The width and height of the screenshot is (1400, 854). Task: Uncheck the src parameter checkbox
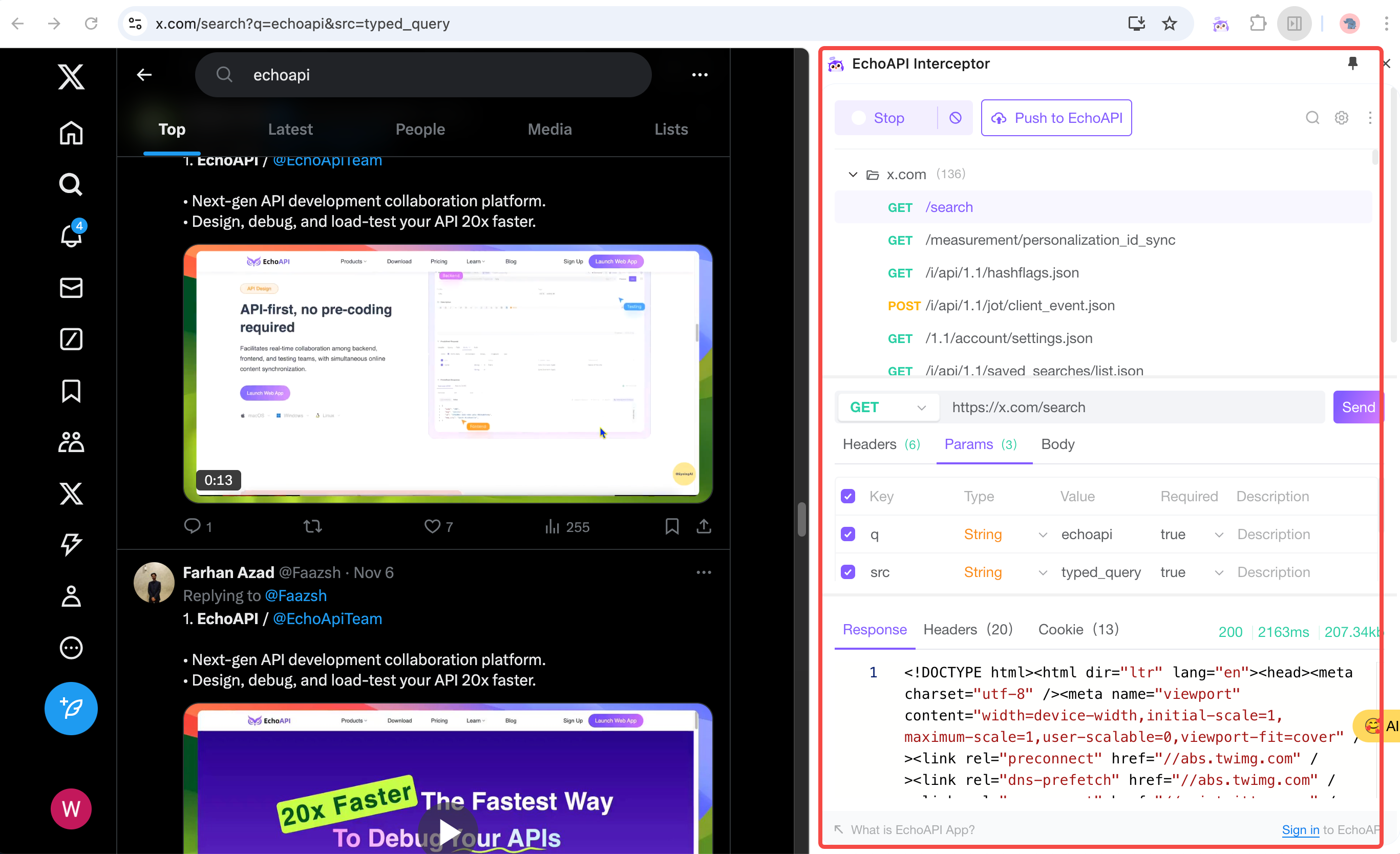point(847,571)
